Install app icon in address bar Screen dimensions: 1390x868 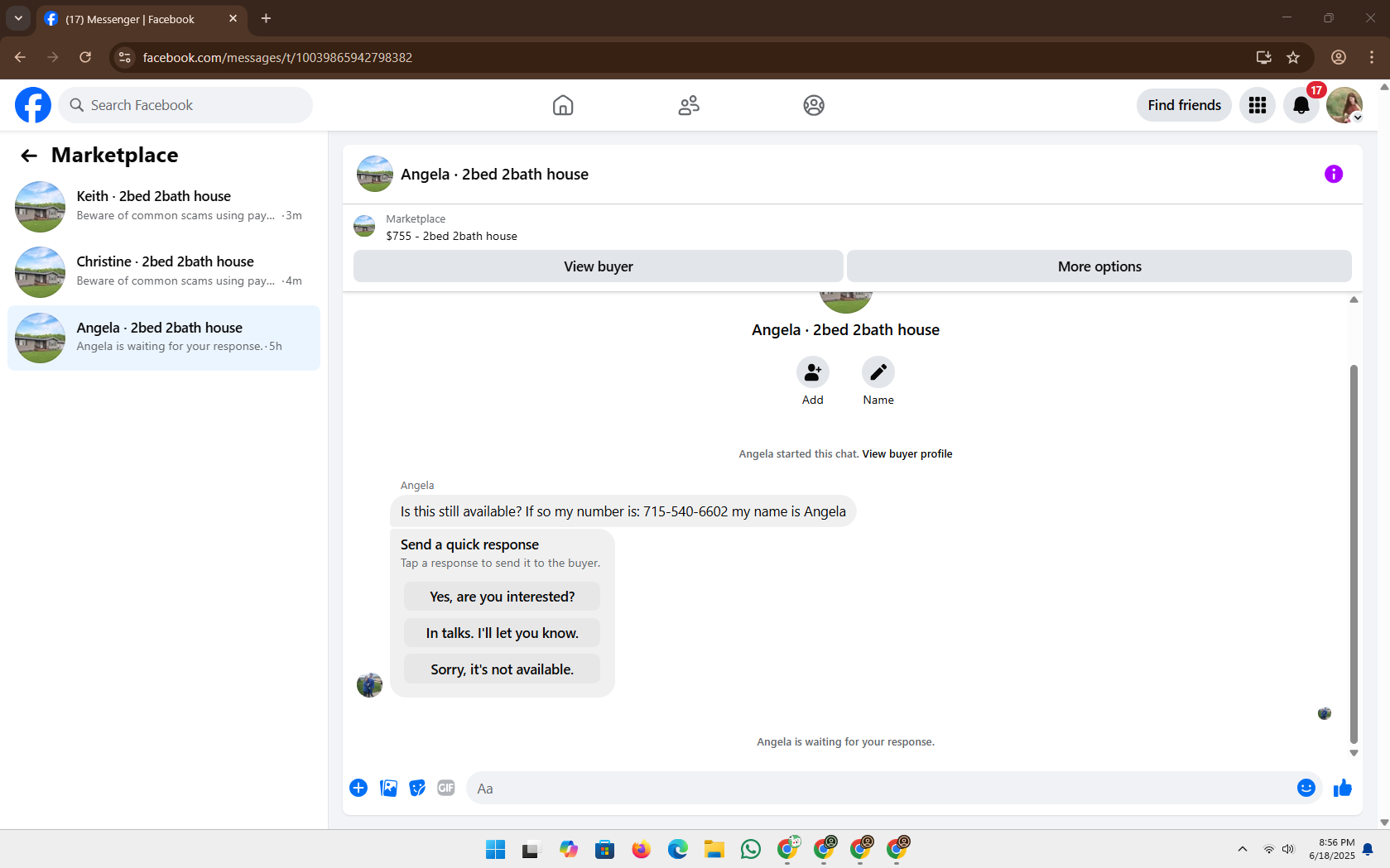pyautogui.click(x=1263, y=57)
